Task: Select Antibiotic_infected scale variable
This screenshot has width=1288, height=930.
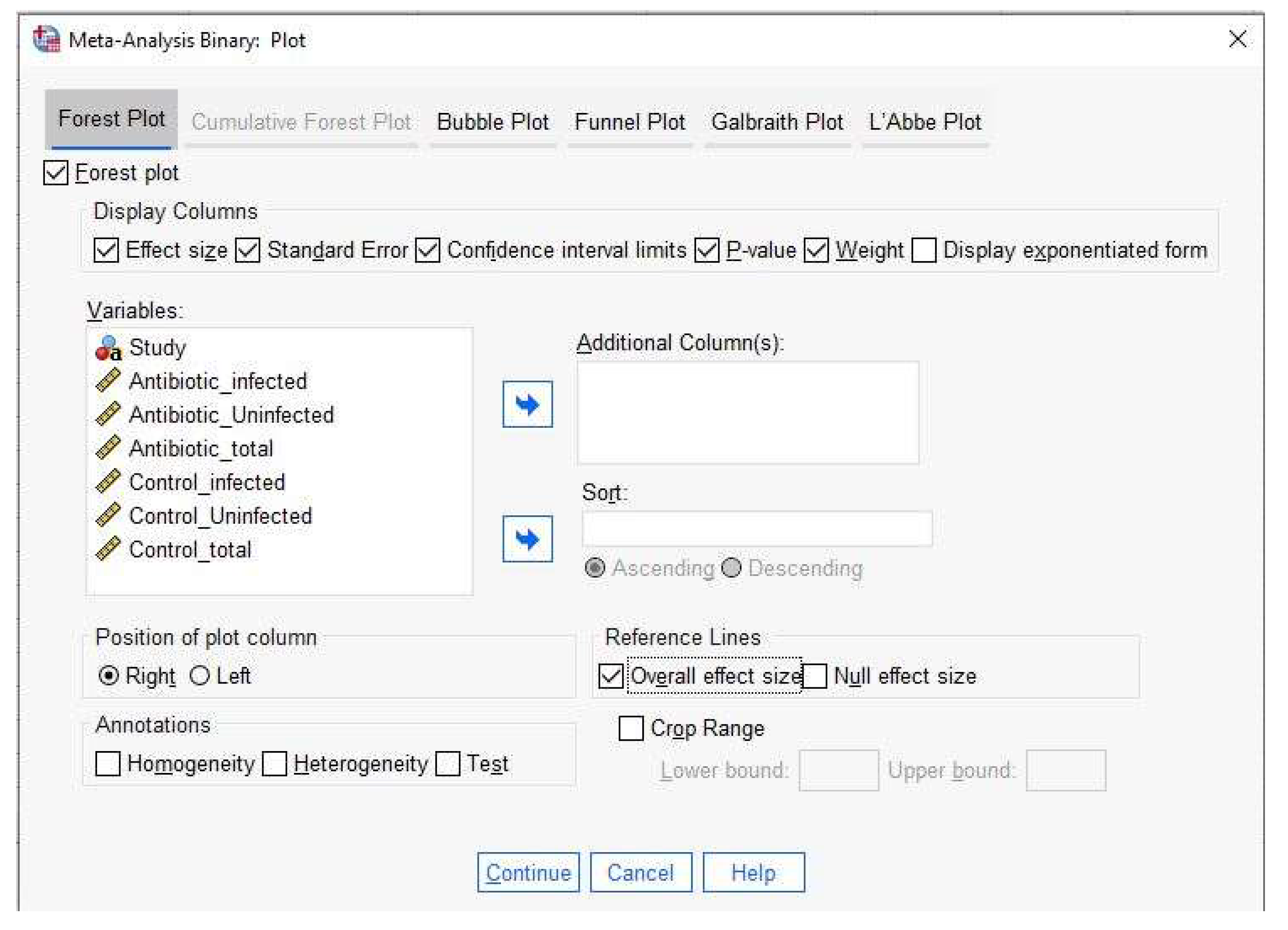Action: coord(218,381)
